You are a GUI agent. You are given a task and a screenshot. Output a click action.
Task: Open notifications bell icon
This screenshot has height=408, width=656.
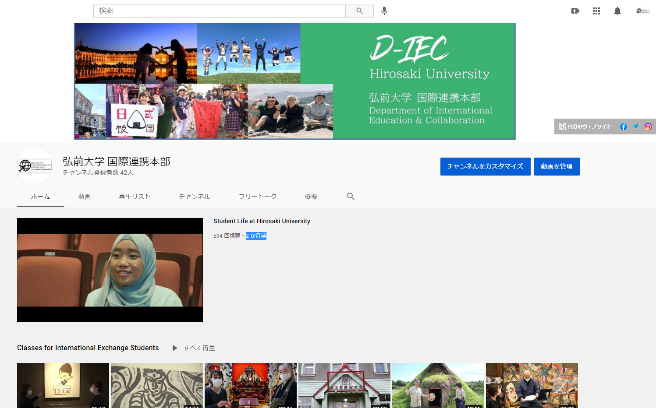(x=617, y=11)
